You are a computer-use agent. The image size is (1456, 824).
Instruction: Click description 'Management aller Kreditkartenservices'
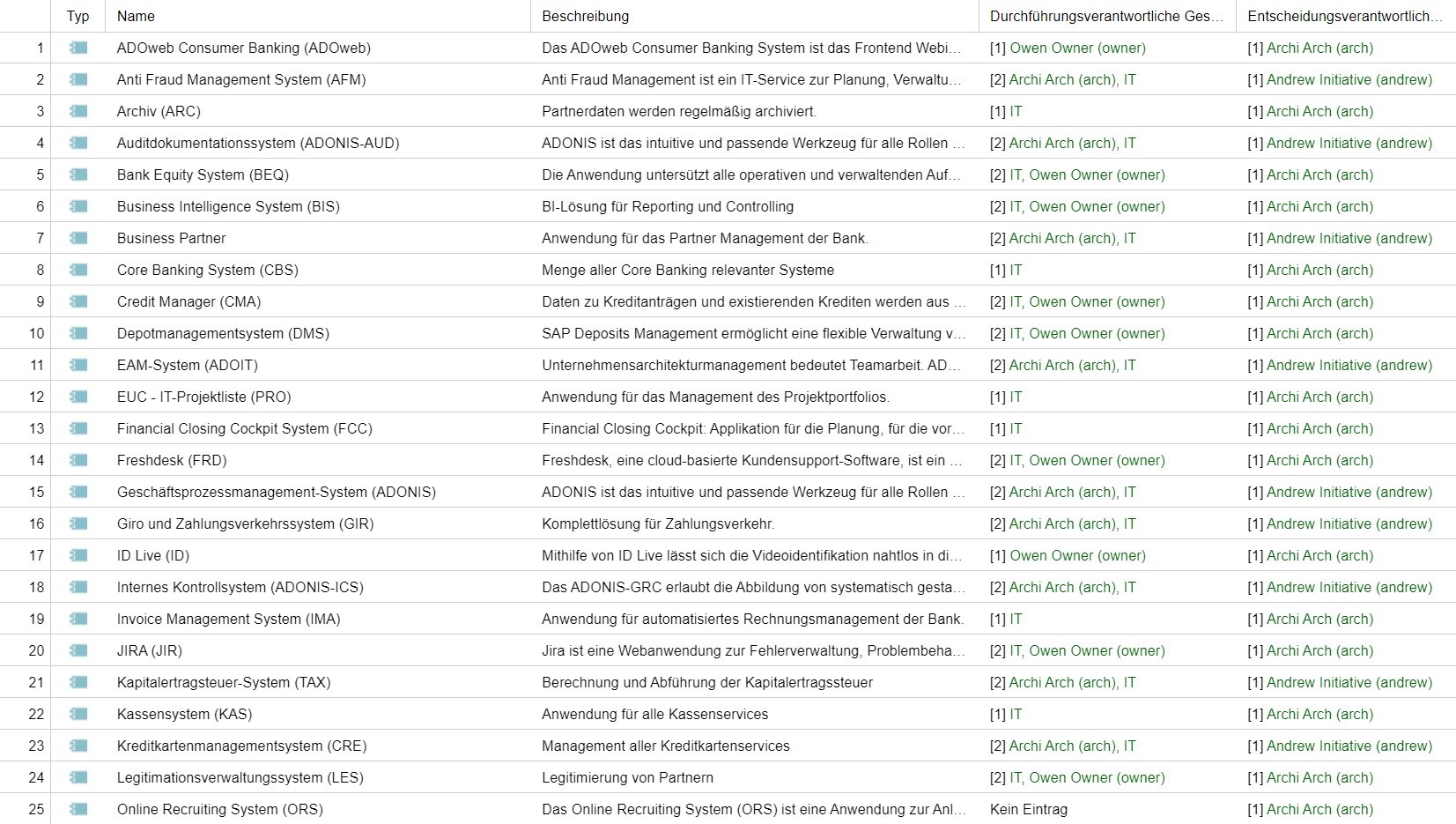[666, 746]
